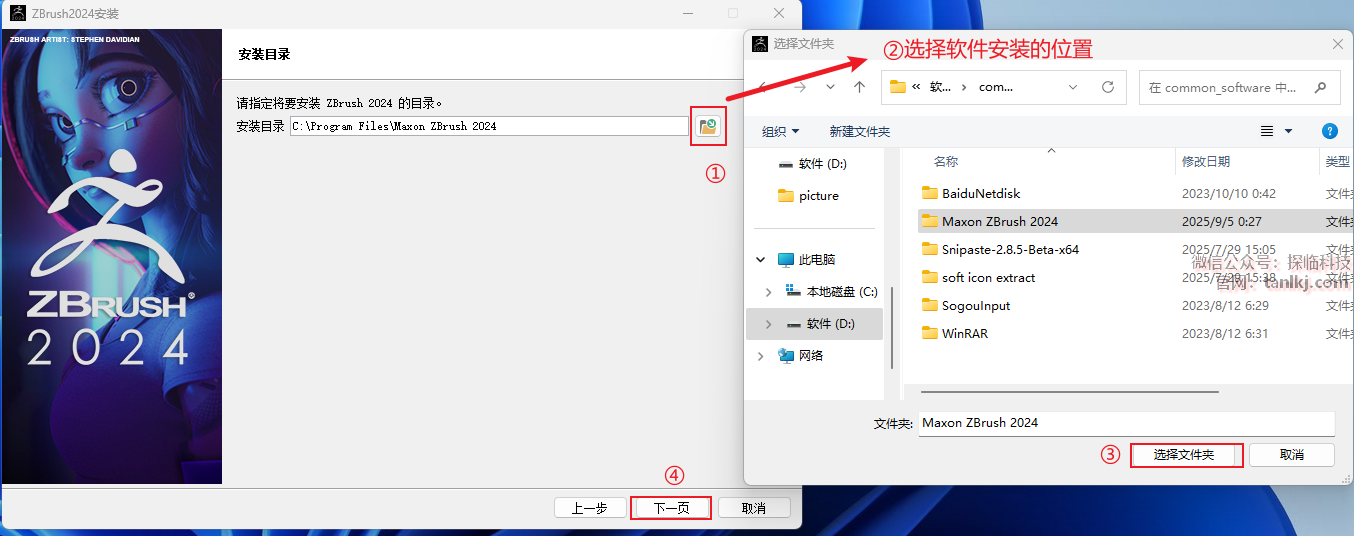This screenshot has width=1354, height=536.
Task: Click folder icon in address bar
Action: pos(897,87)
